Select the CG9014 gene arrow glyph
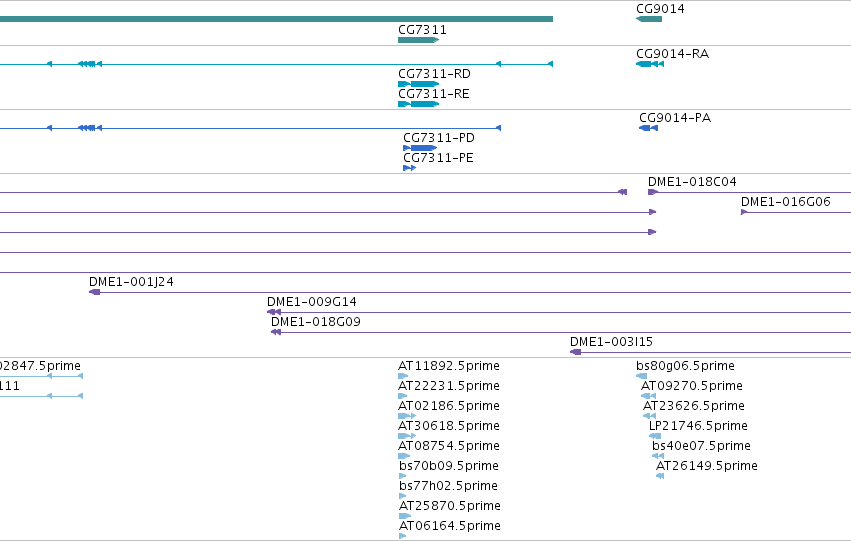The image size is (851, 541). click(x=649, y=19)
